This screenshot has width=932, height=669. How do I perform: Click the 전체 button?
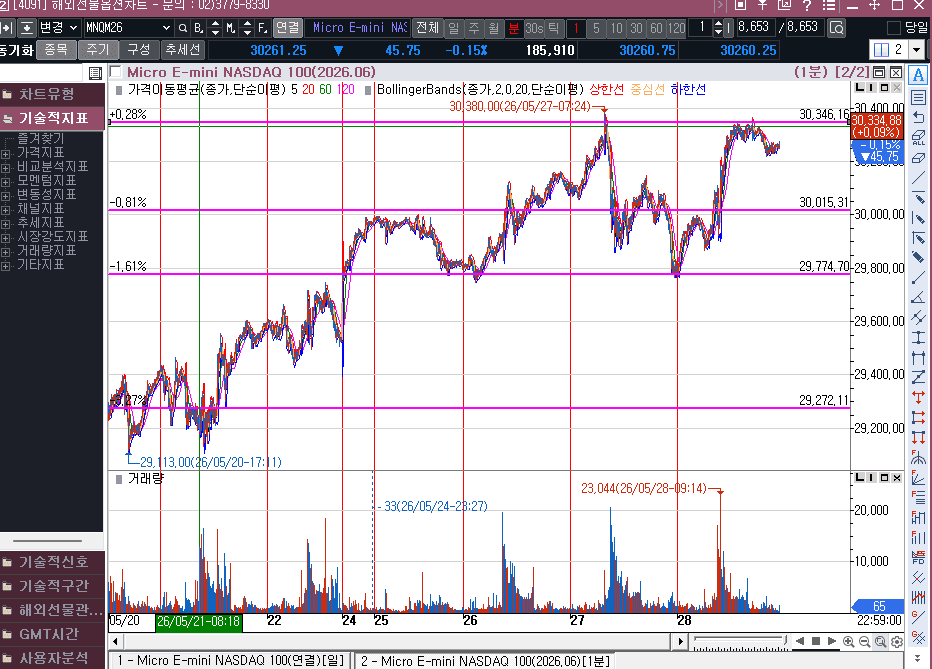click(x=427, y=28)
